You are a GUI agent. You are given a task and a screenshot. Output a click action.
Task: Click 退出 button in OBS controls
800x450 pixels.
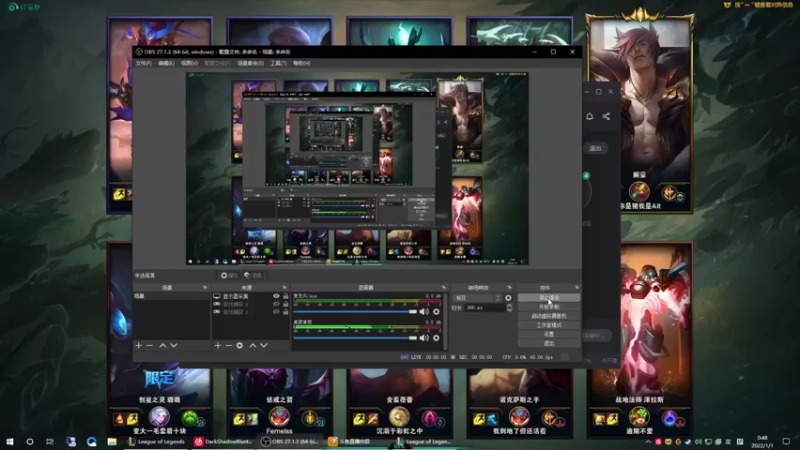[x=549, y=343]
